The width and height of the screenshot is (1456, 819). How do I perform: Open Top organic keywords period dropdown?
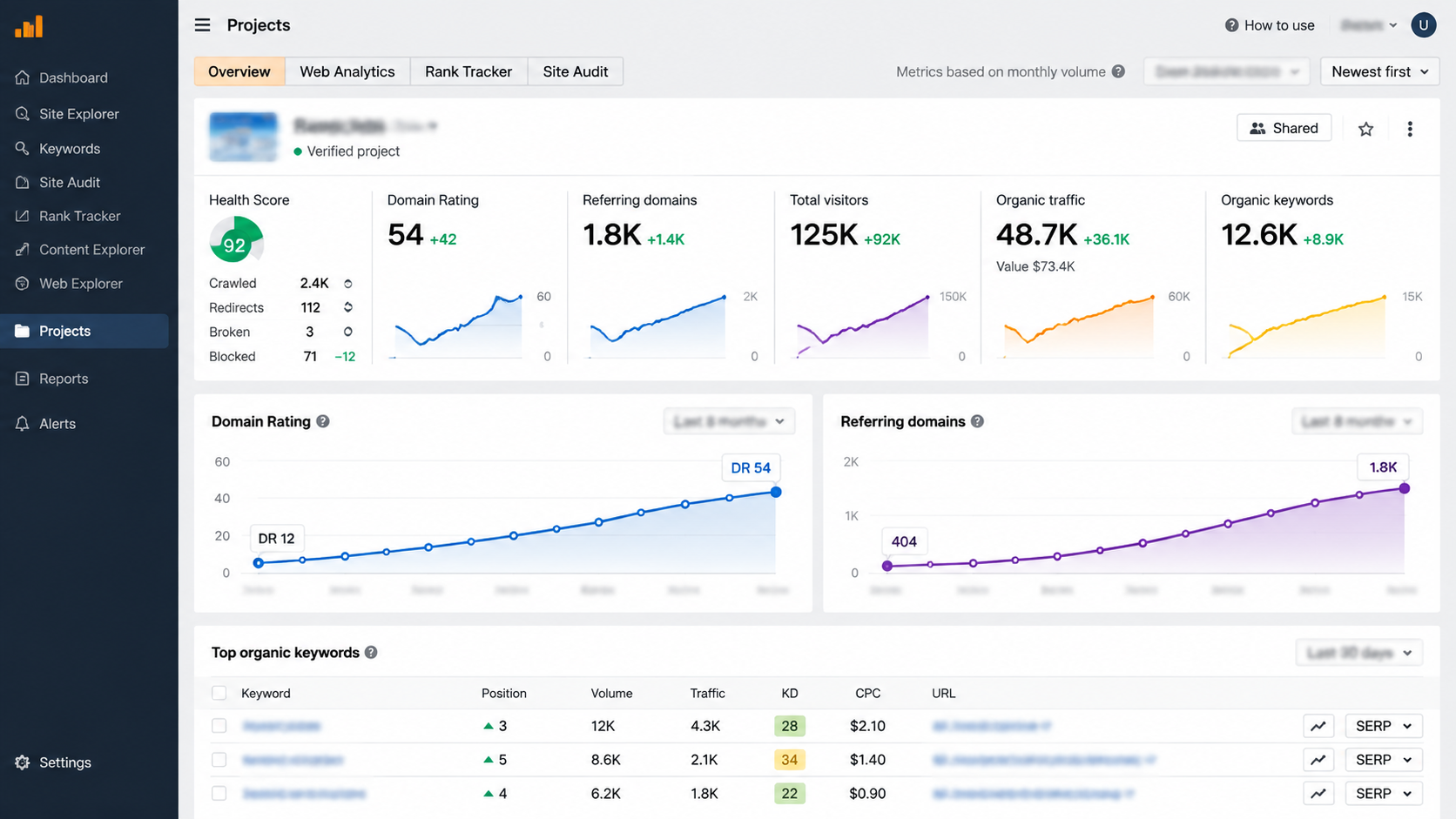(x=1359, y=653)
